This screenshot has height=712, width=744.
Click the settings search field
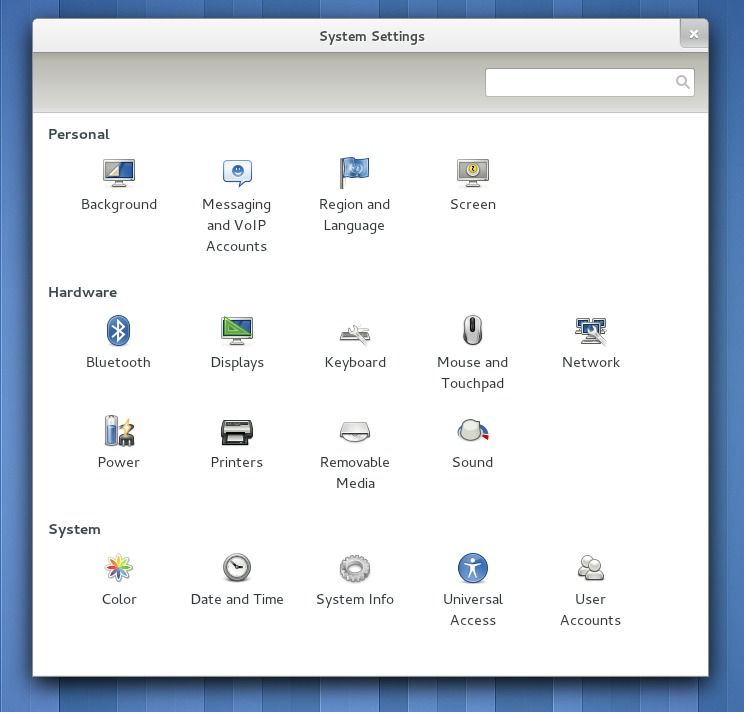580,82
